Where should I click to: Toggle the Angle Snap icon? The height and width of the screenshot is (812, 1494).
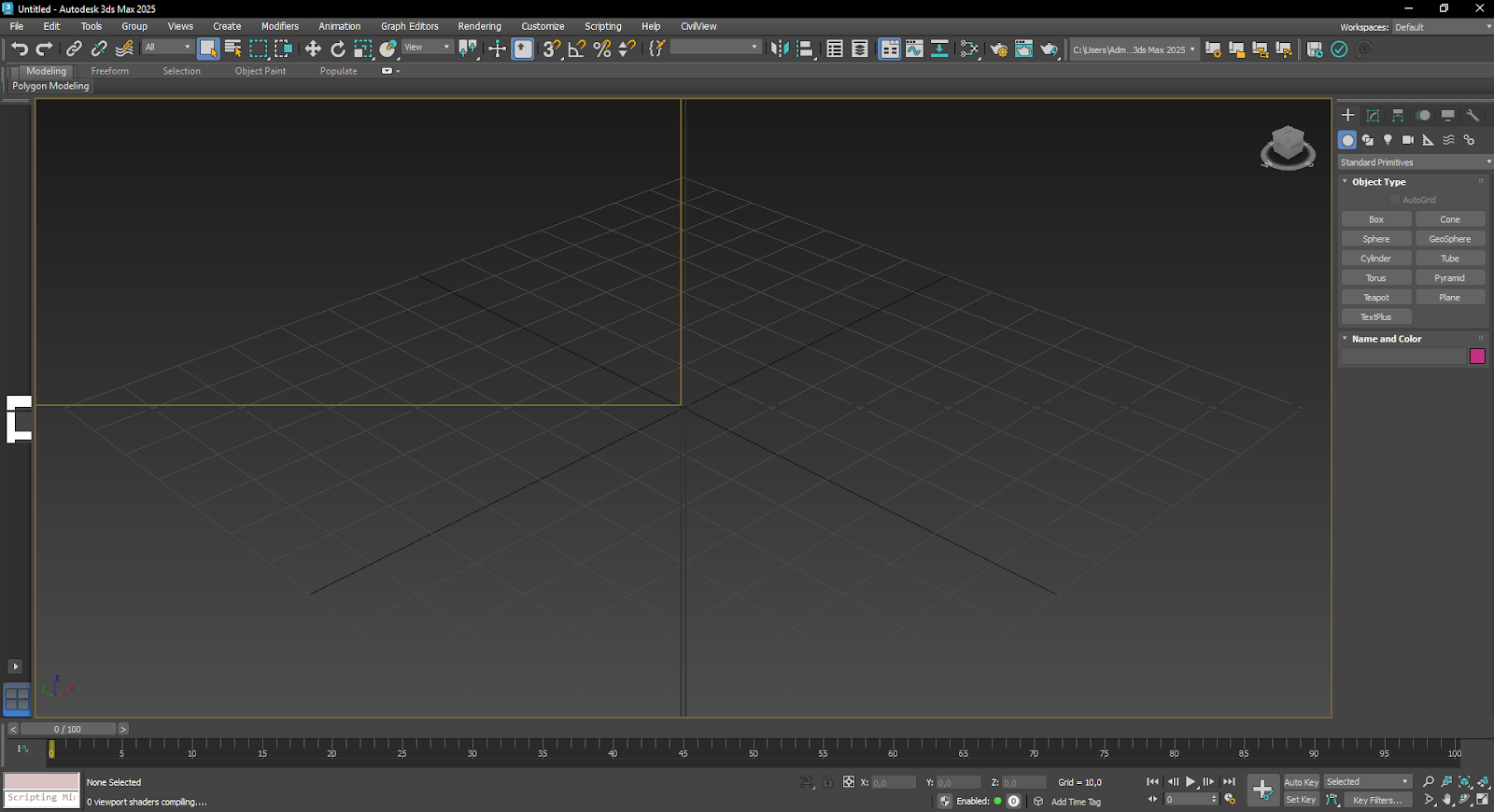tap(577, 49)
